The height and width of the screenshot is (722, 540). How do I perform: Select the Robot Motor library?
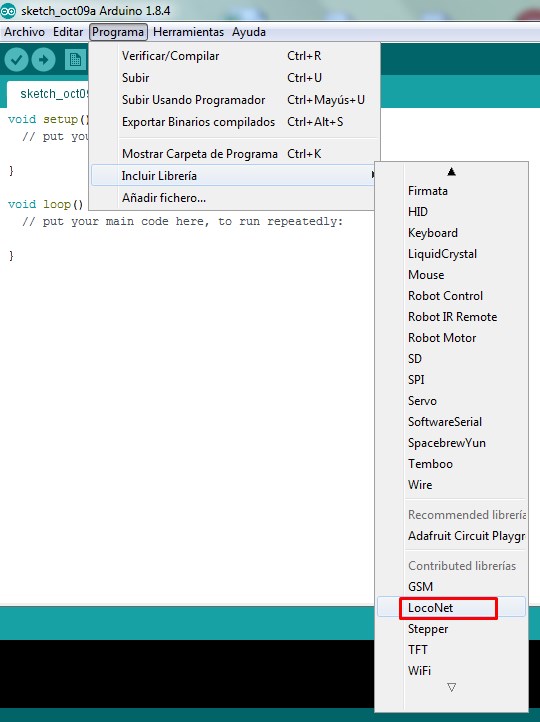(x=451, y=338)
